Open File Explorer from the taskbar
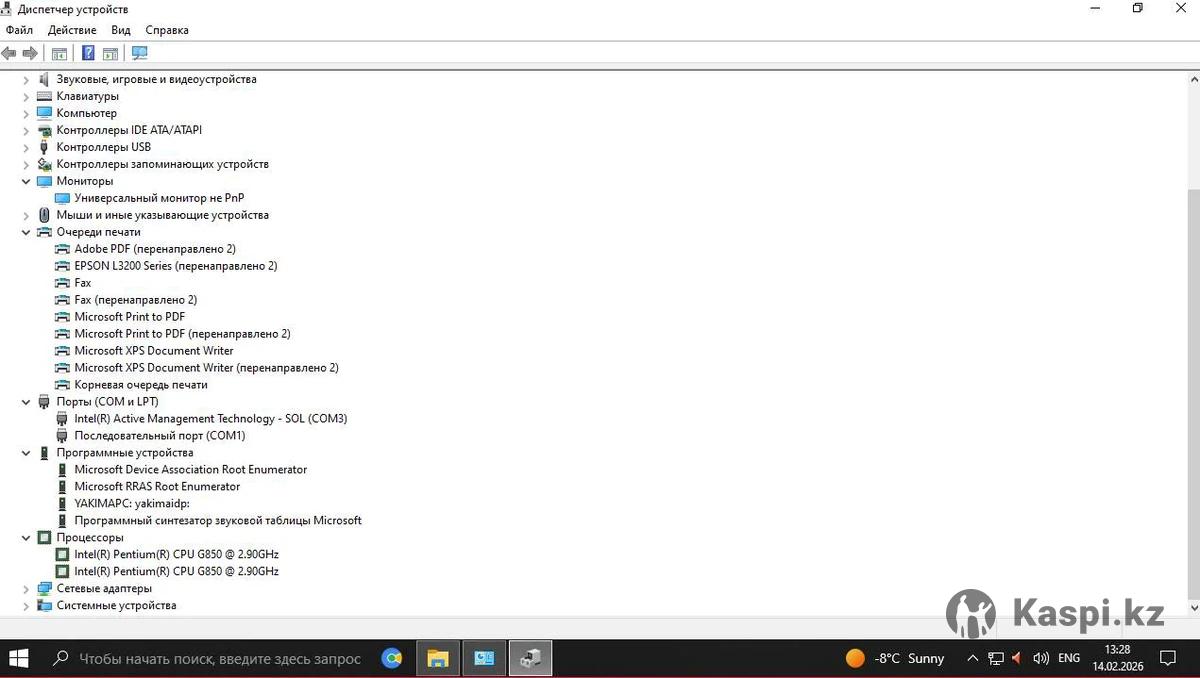 click(x=437, y=658)
